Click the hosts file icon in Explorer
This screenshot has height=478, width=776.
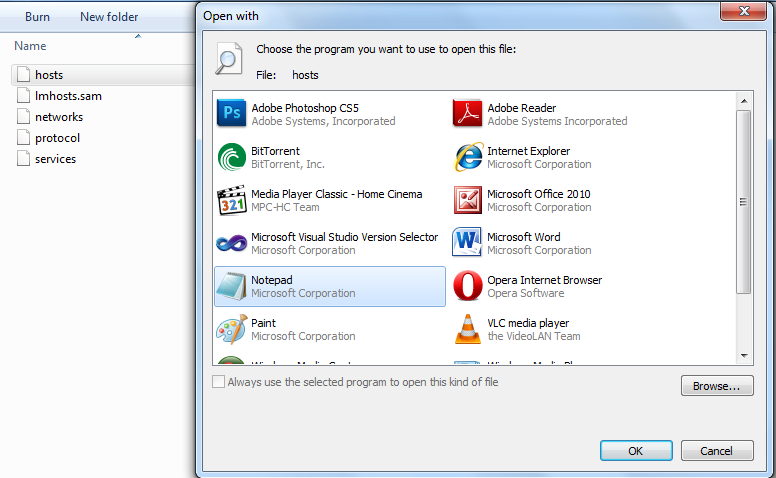pos(23,75)
